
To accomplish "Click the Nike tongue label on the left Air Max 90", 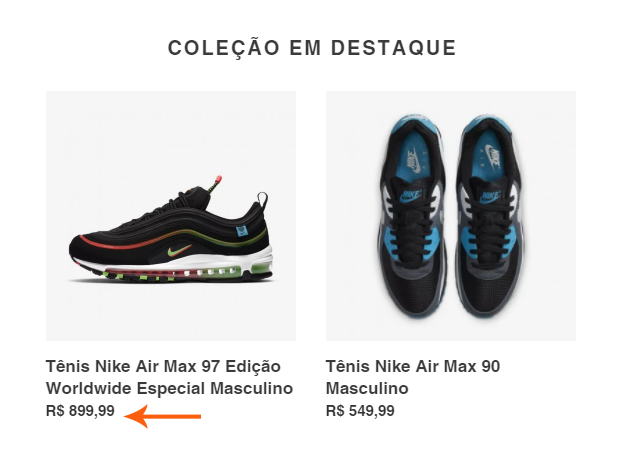I will (411, 195).
